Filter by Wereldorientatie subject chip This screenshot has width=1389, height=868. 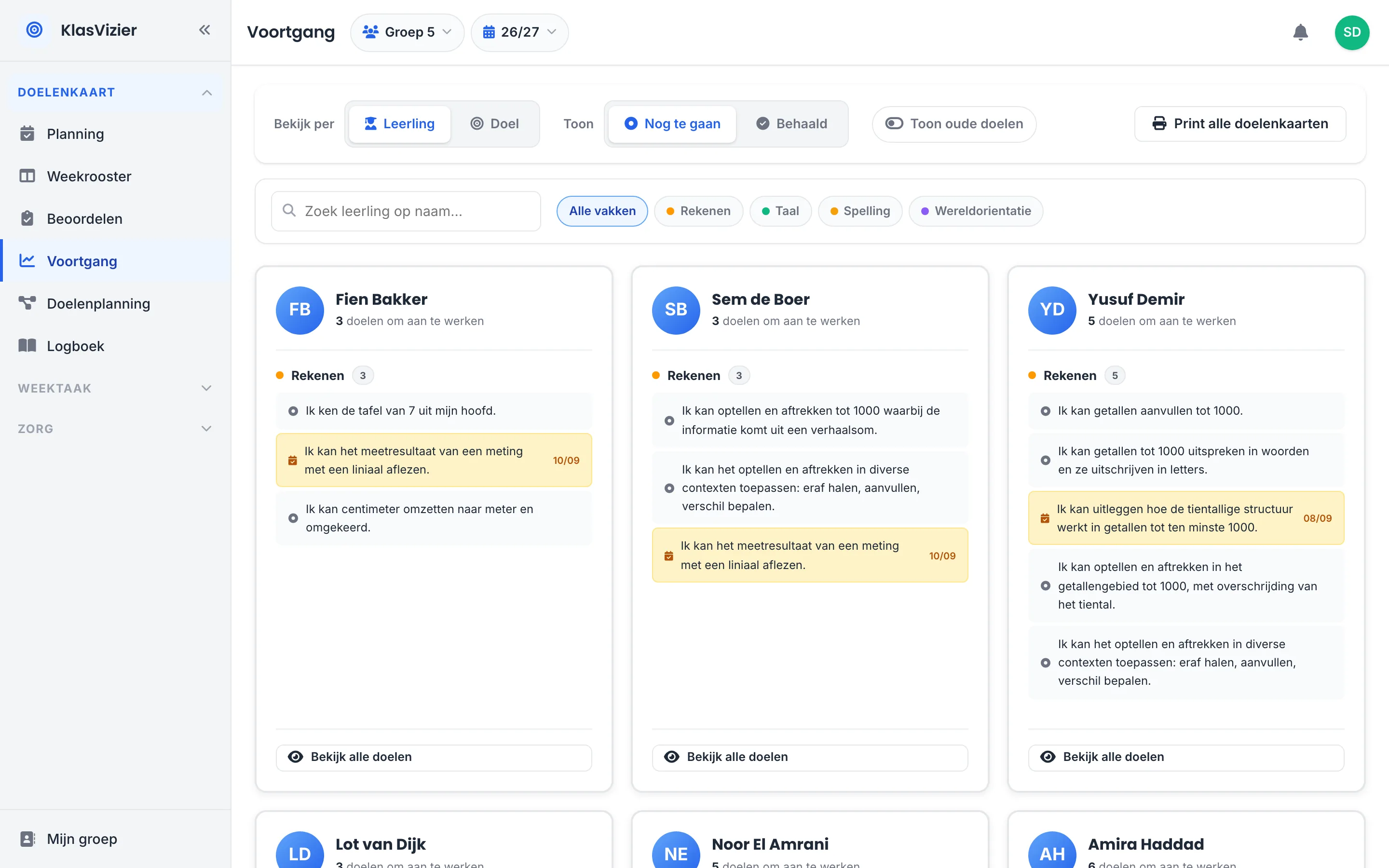pos(976,211)
